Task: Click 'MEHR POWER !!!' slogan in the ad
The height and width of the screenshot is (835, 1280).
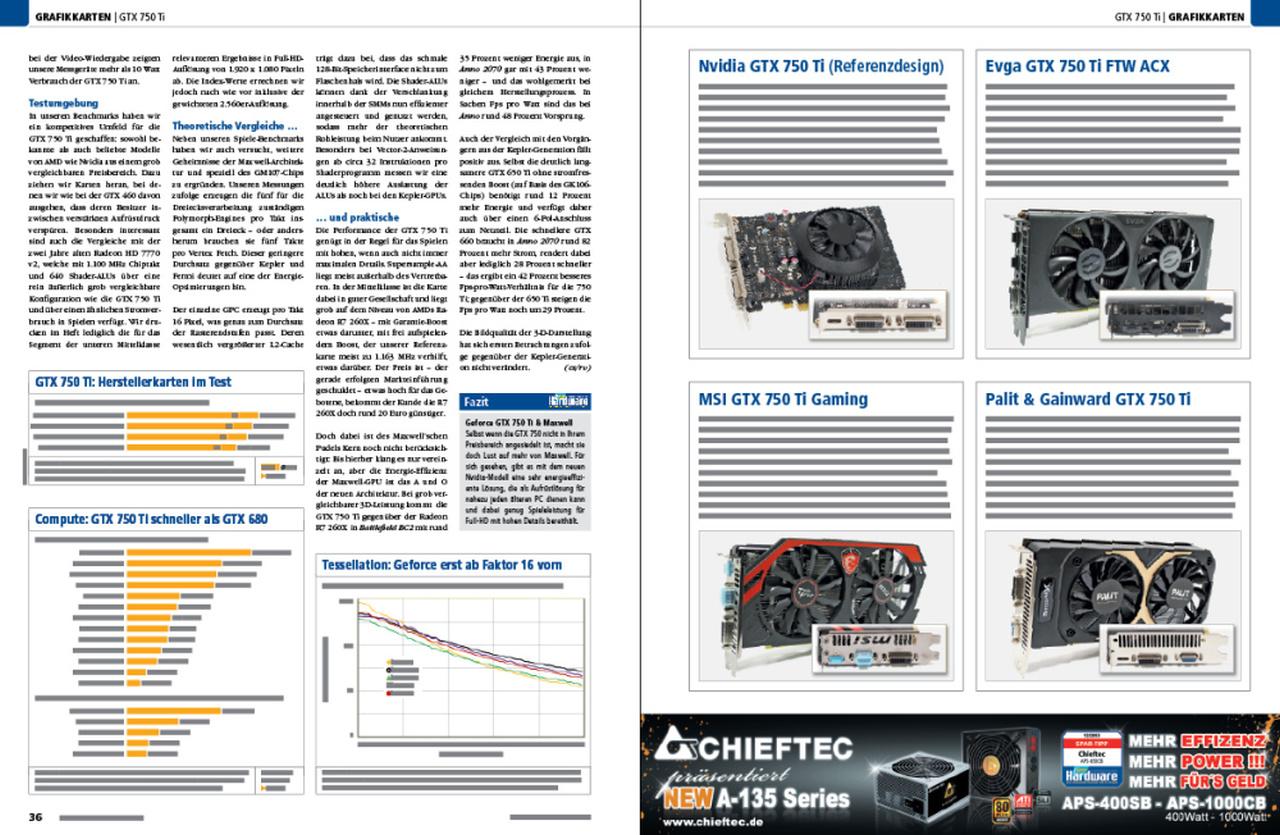Action: click(1197, 761)
